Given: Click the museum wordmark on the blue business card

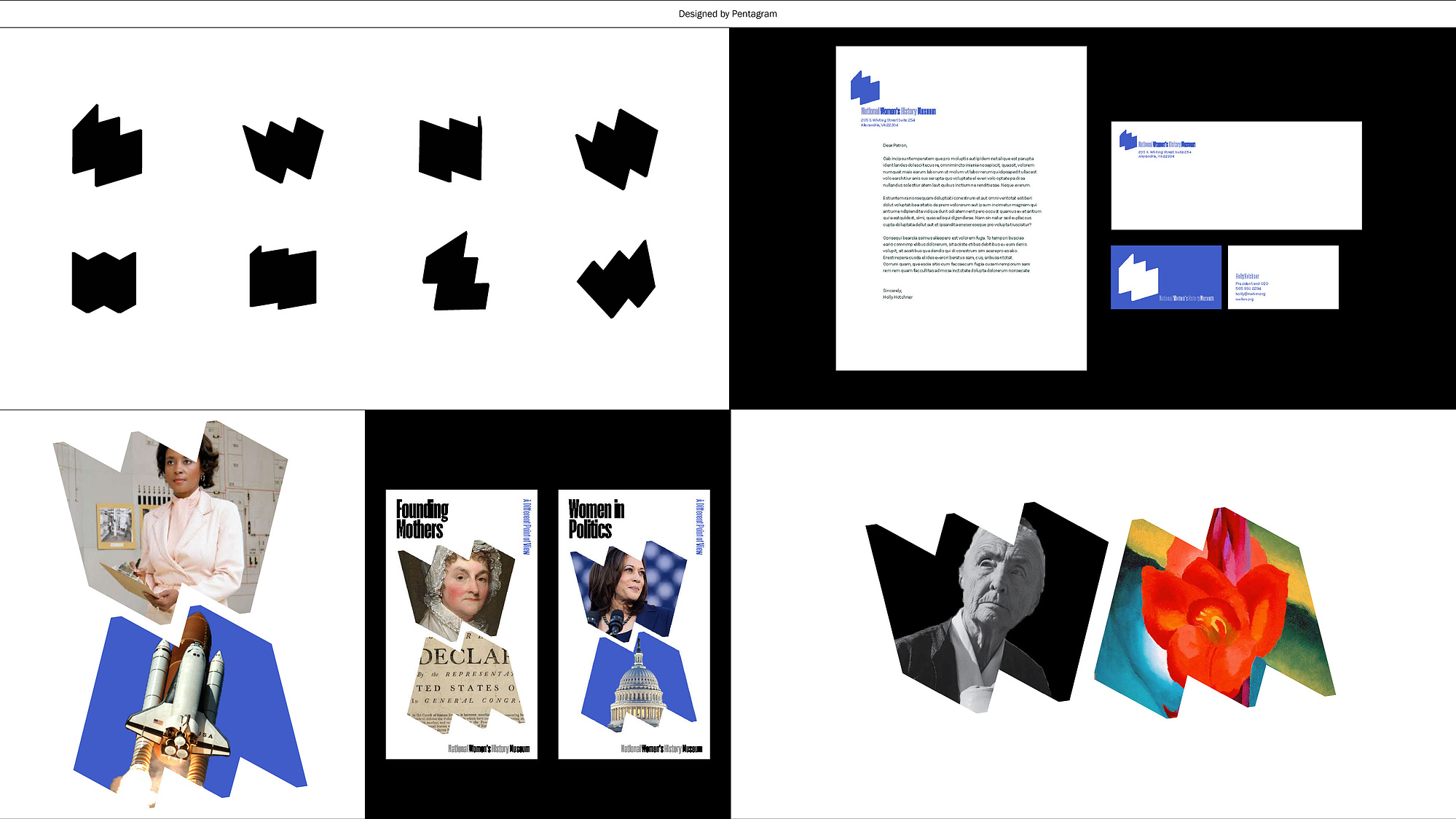Looking at the screenshot, I should (1187, 299).
